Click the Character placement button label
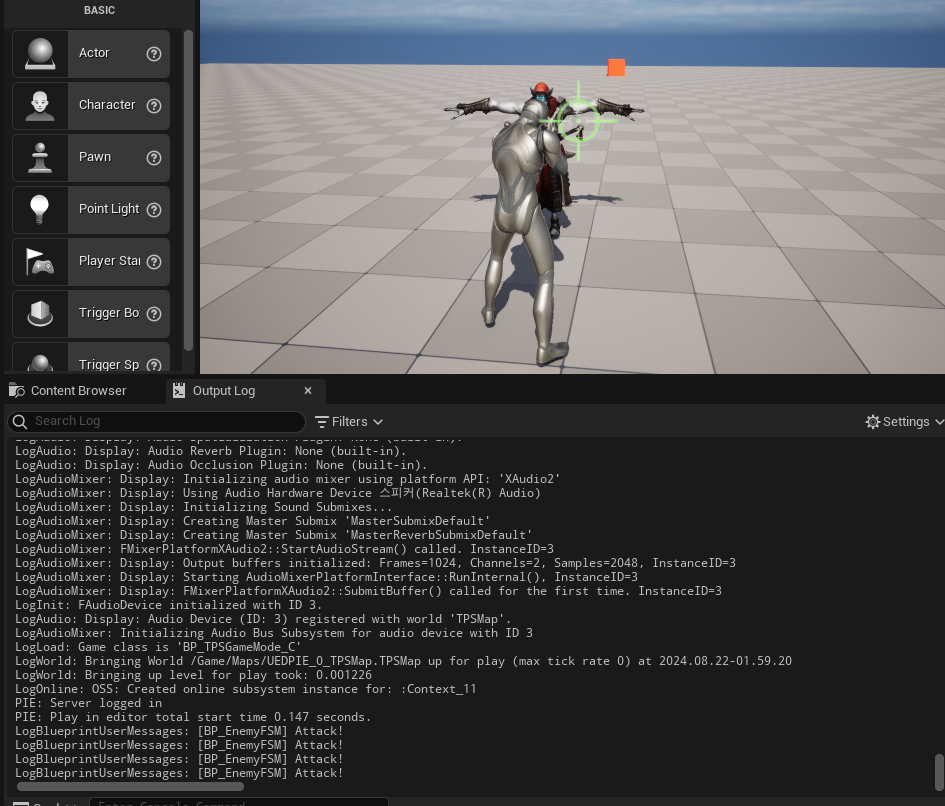The width and height of the screenshot is (945, 806). tap(107, 105)
